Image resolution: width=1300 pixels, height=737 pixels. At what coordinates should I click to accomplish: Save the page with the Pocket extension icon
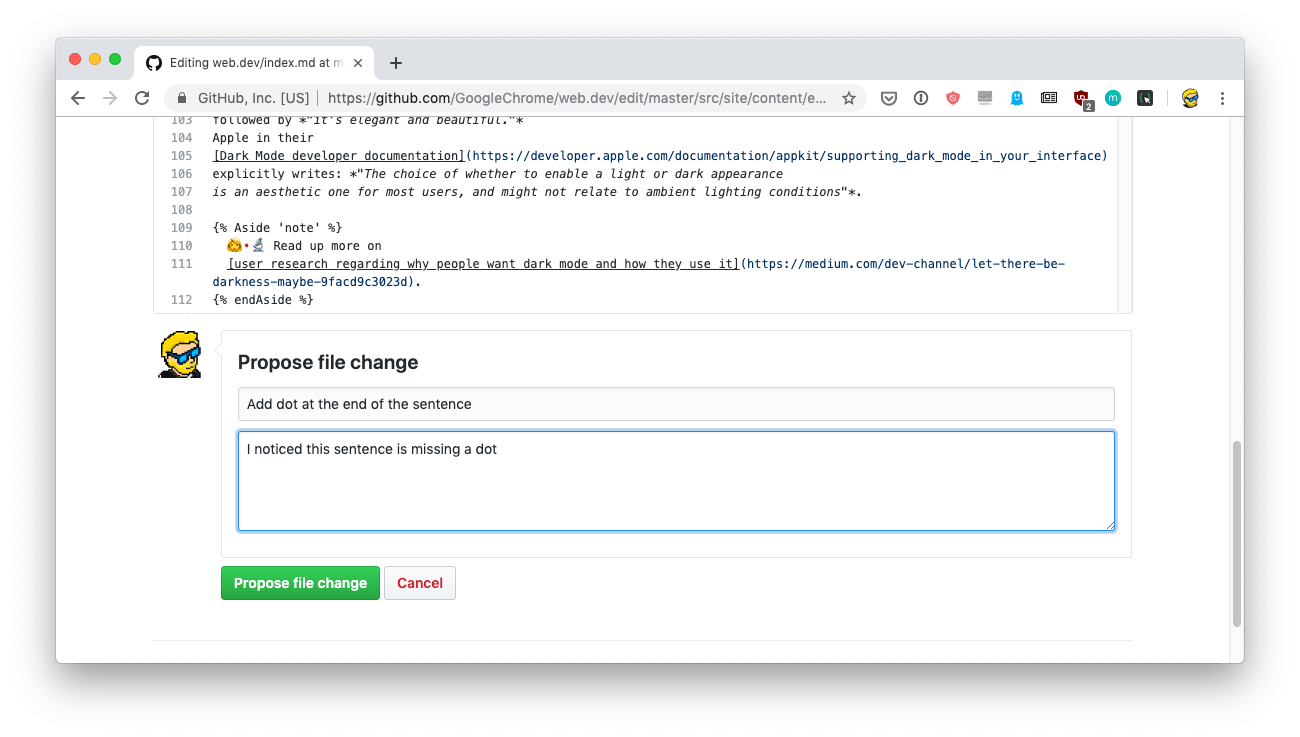[888, 97]
